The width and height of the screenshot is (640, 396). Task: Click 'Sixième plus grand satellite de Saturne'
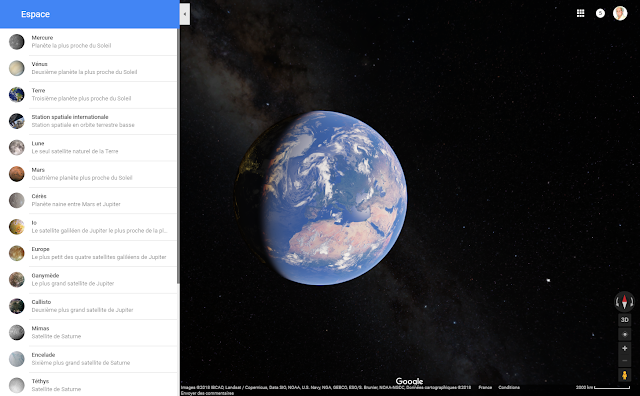click(81, 363)
